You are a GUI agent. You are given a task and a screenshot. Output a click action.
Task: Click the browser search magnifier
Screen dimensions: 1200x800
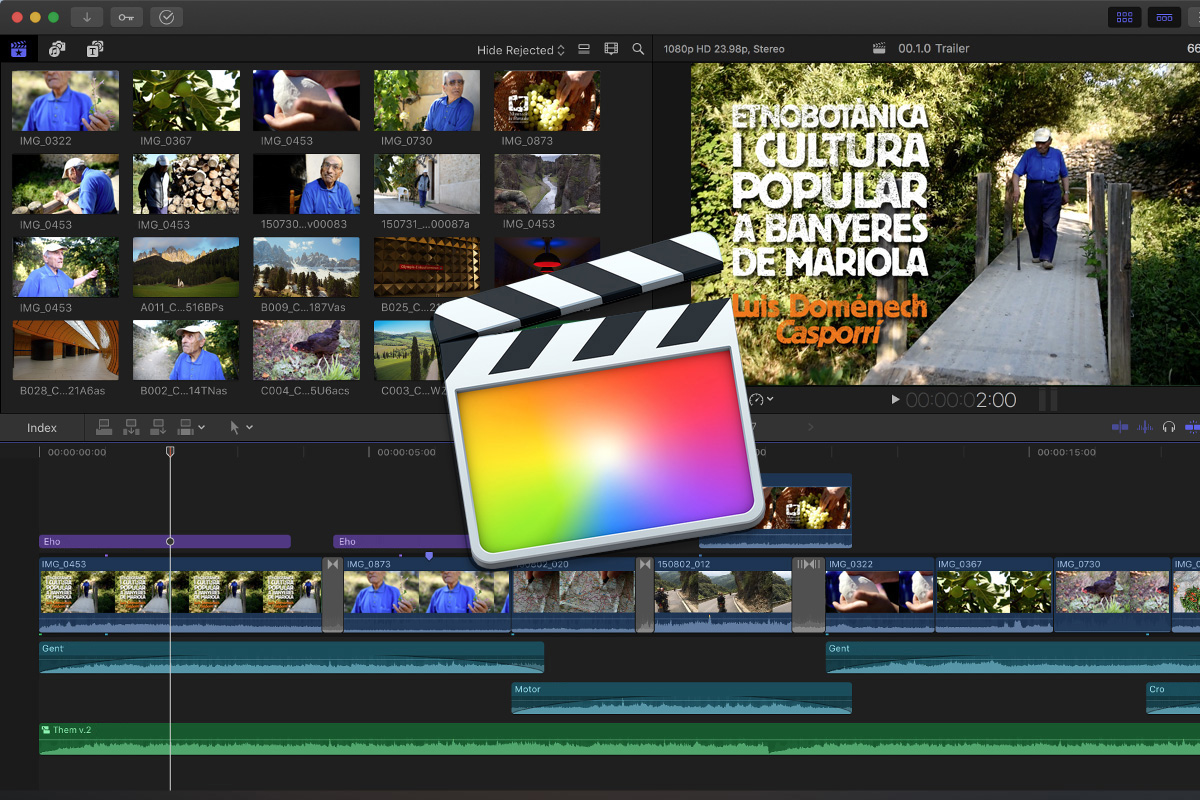pos(638,49)
